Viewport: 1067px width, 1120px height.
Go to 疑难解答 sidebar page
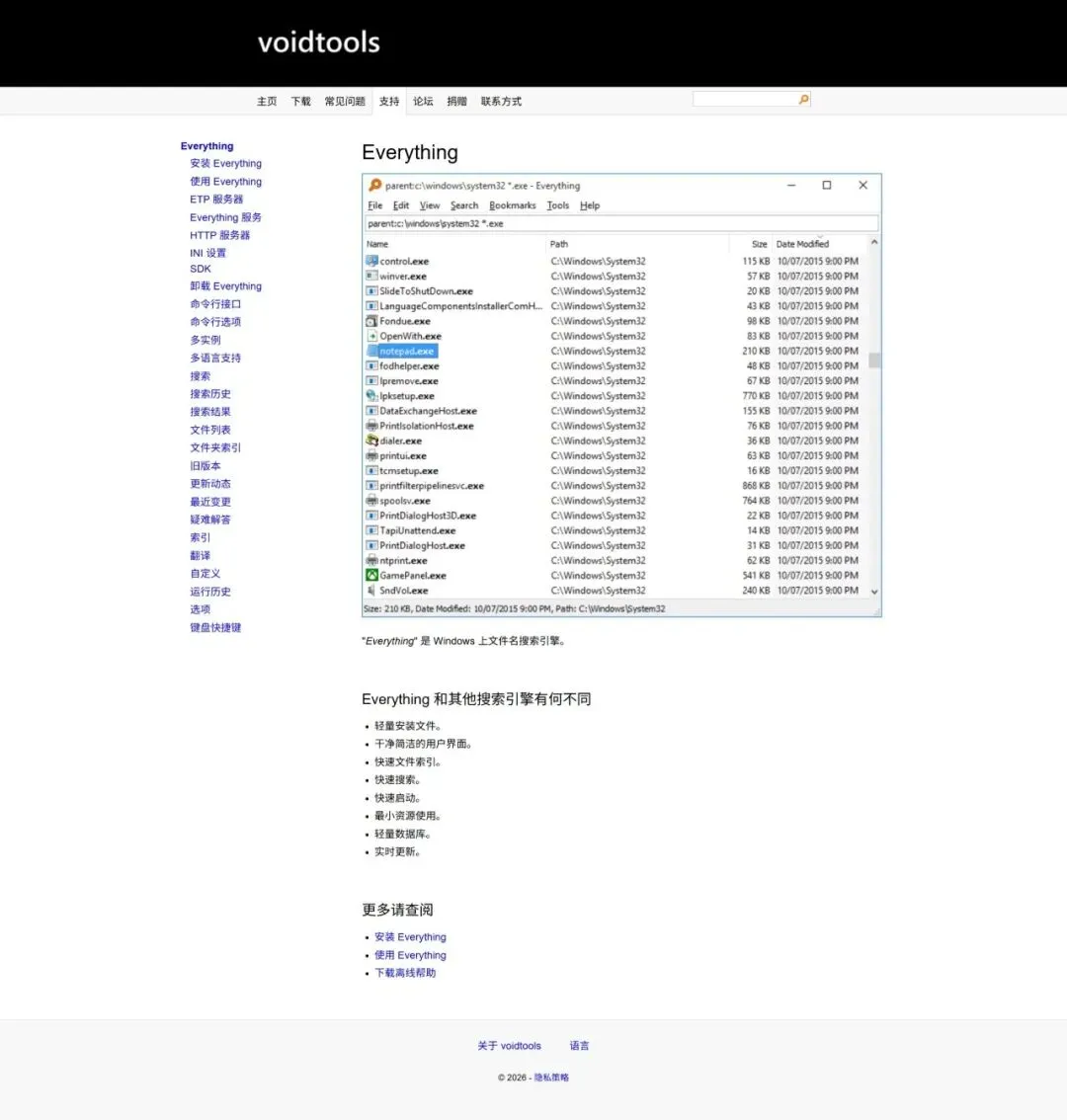pos(210,520)
